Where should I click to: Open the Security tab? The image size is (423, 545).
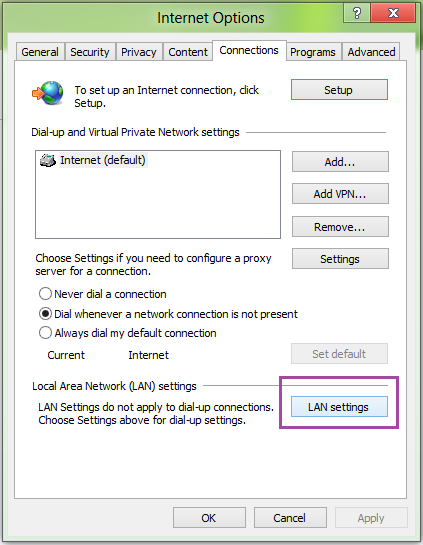90,52
